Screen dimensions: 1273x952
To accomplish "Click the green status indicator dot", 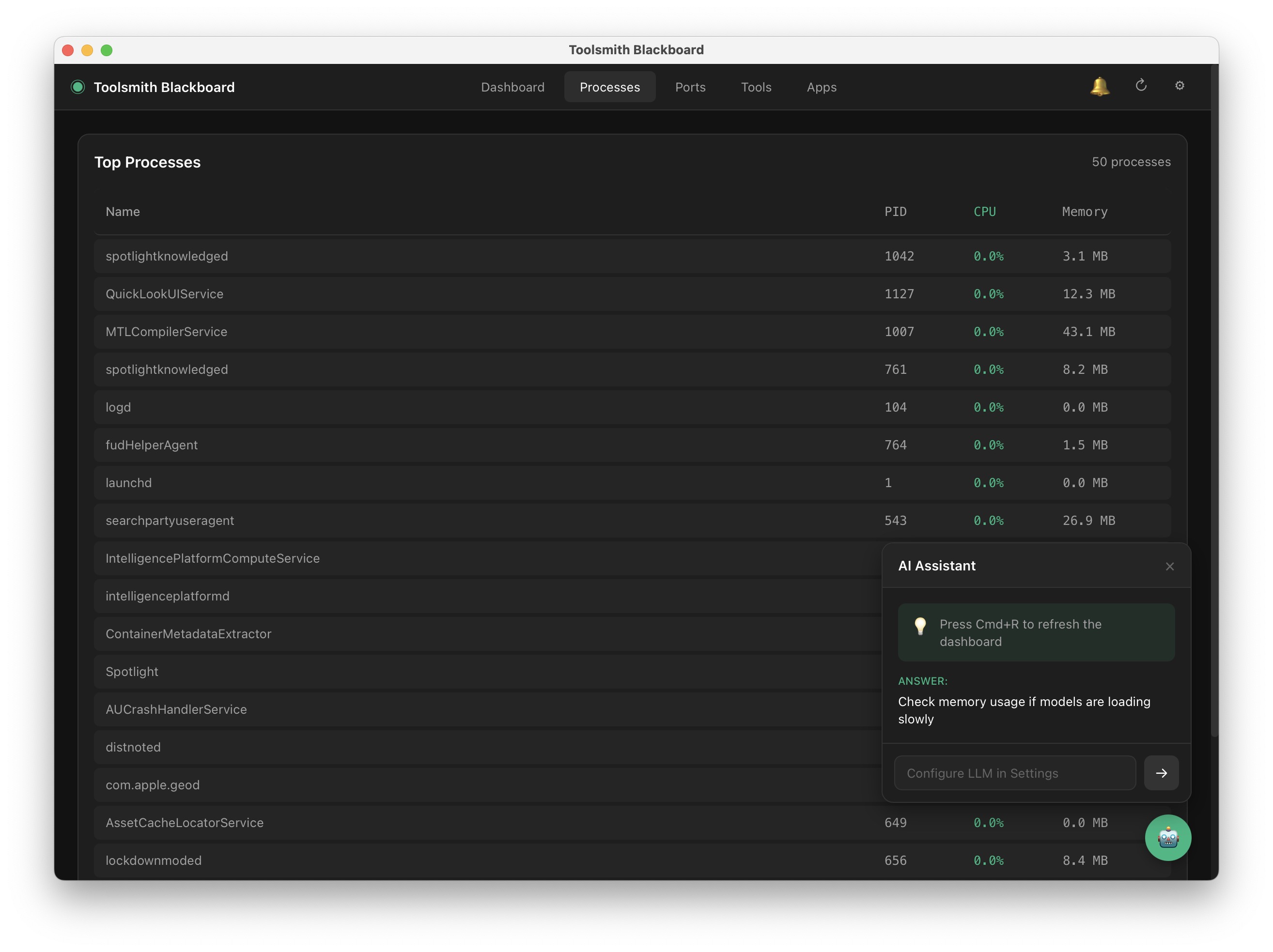I will [x=78, y=87].
